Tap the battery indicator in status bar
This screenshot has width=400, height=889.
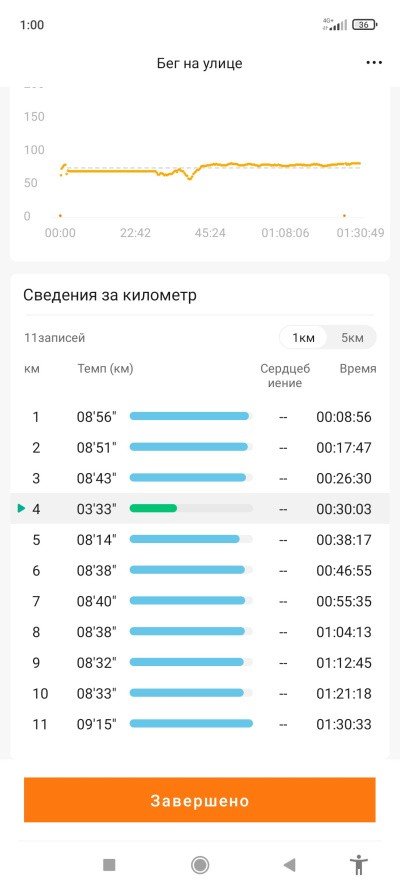coord(365,24)
